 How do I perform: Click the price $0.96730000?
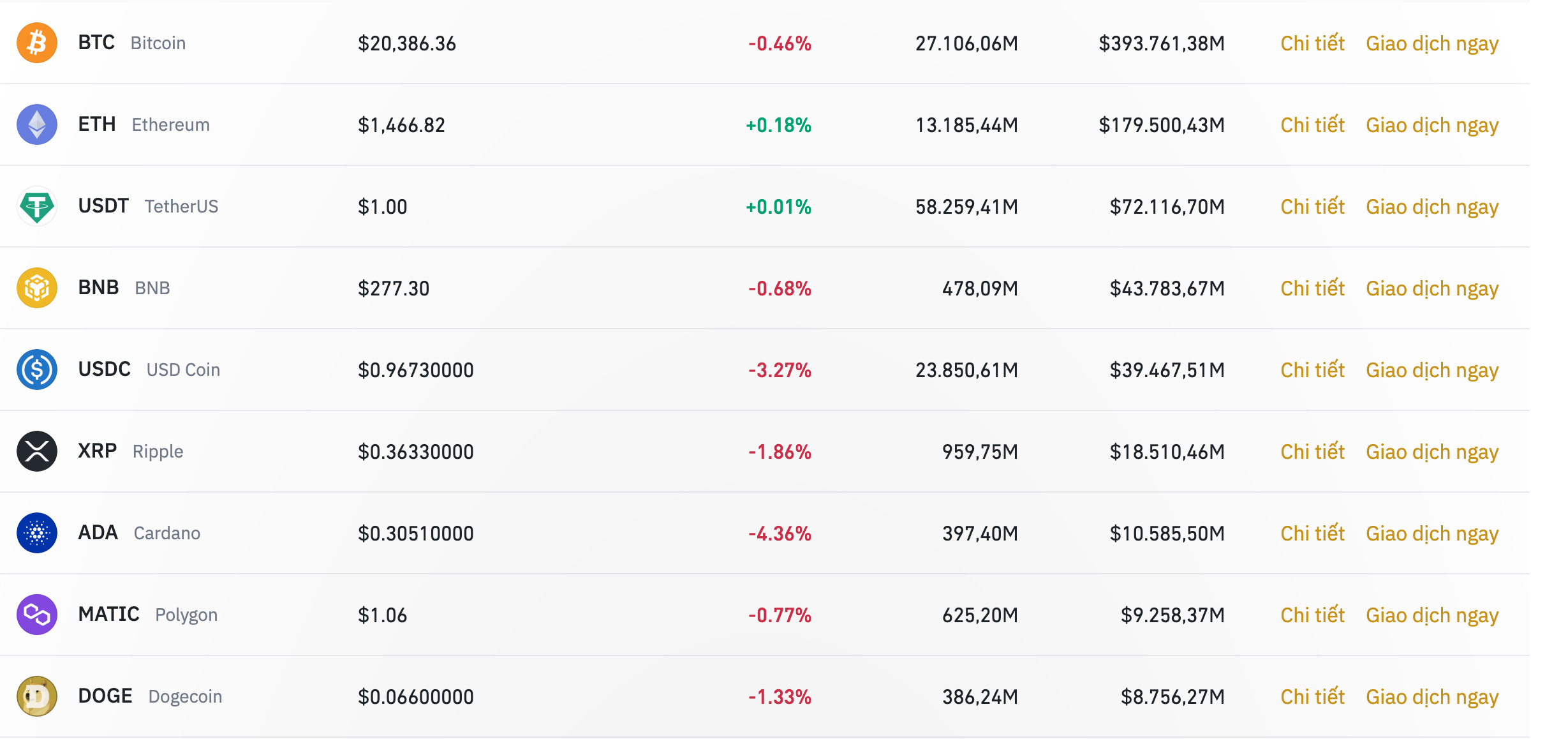[416, 370]
